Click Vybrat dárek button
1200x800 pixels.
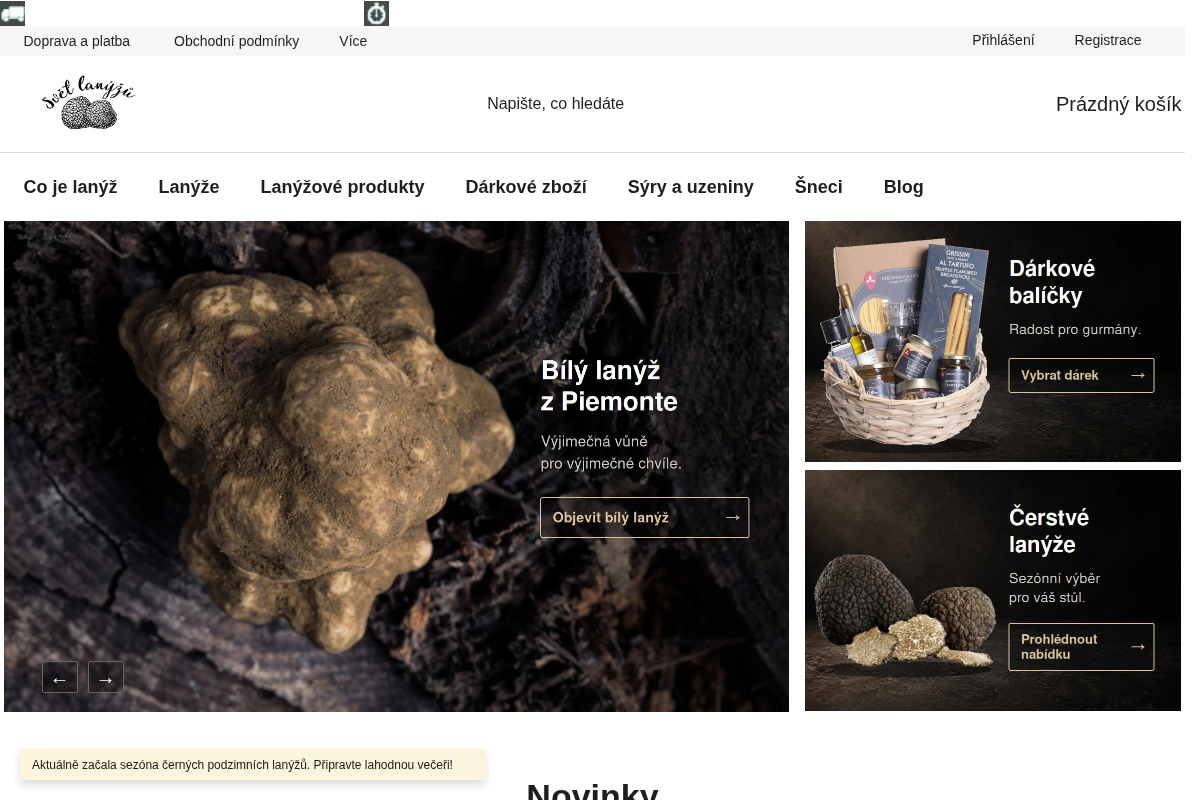[1081, 375]
